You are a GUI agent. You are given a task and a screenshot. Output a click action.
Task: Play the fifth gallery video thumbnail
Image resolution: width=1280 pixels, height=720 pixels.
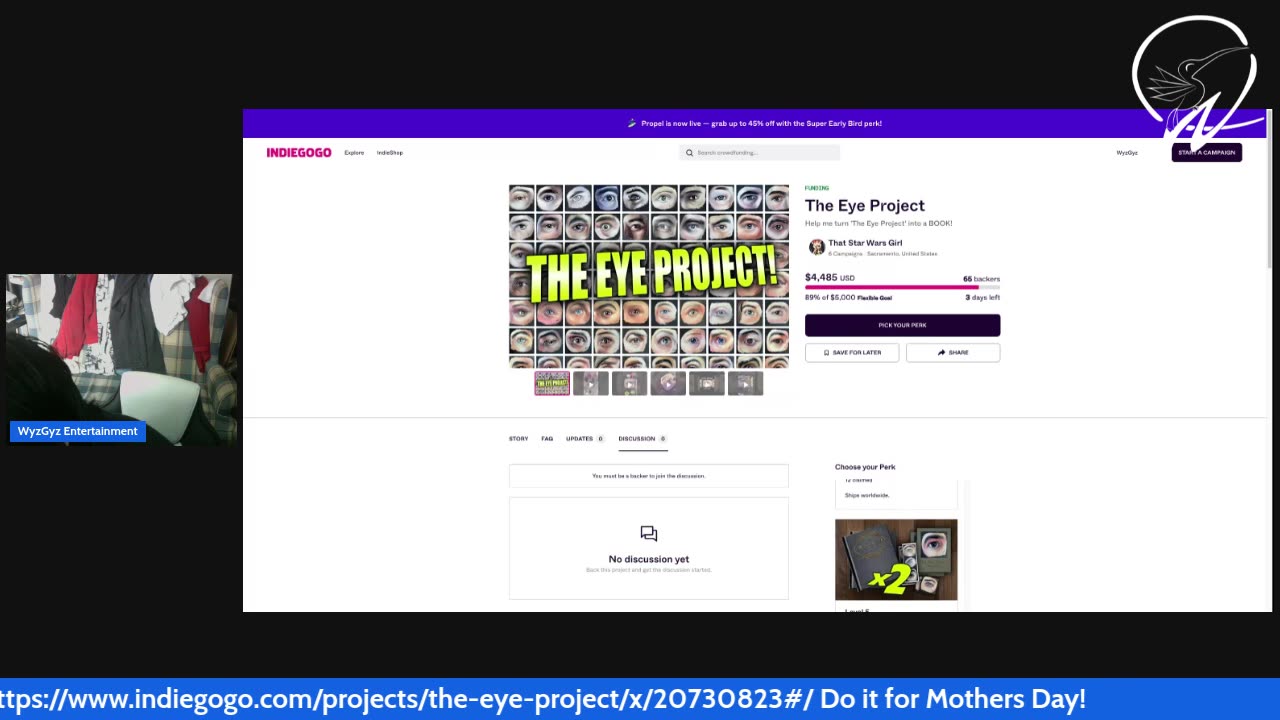(x=706, y=383)
